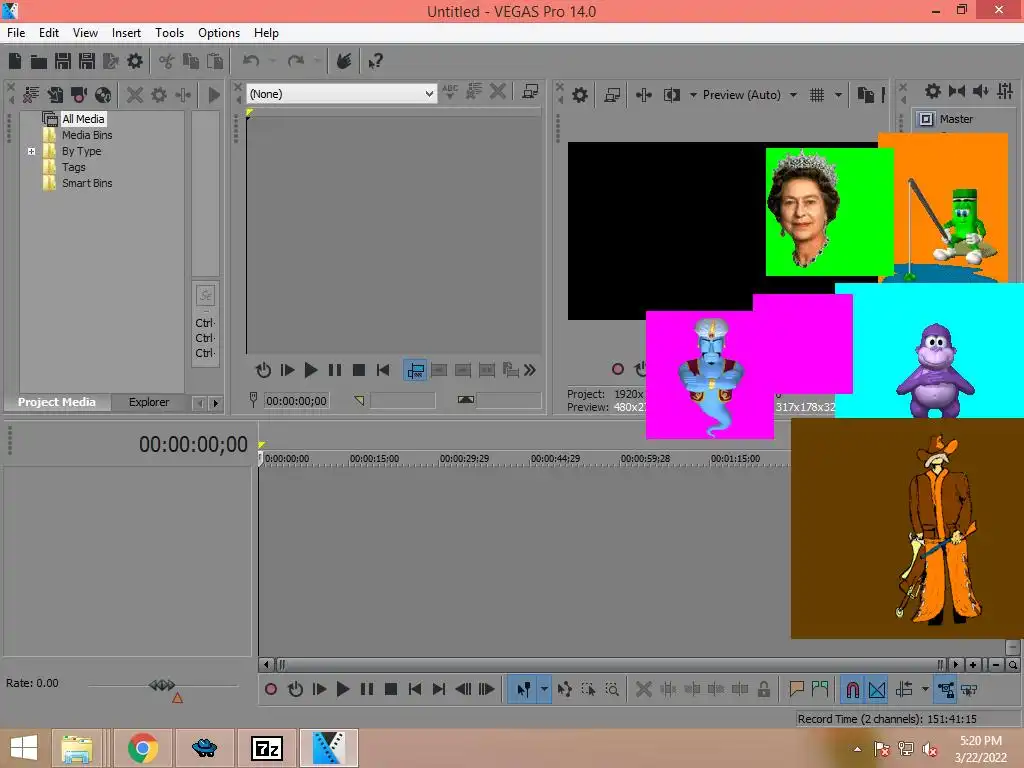The width and height of the screenshot is (1024, 768).
Task: Copy Snapshot to Clipboard in preview toolbar
Action: (x=866, y=95)
